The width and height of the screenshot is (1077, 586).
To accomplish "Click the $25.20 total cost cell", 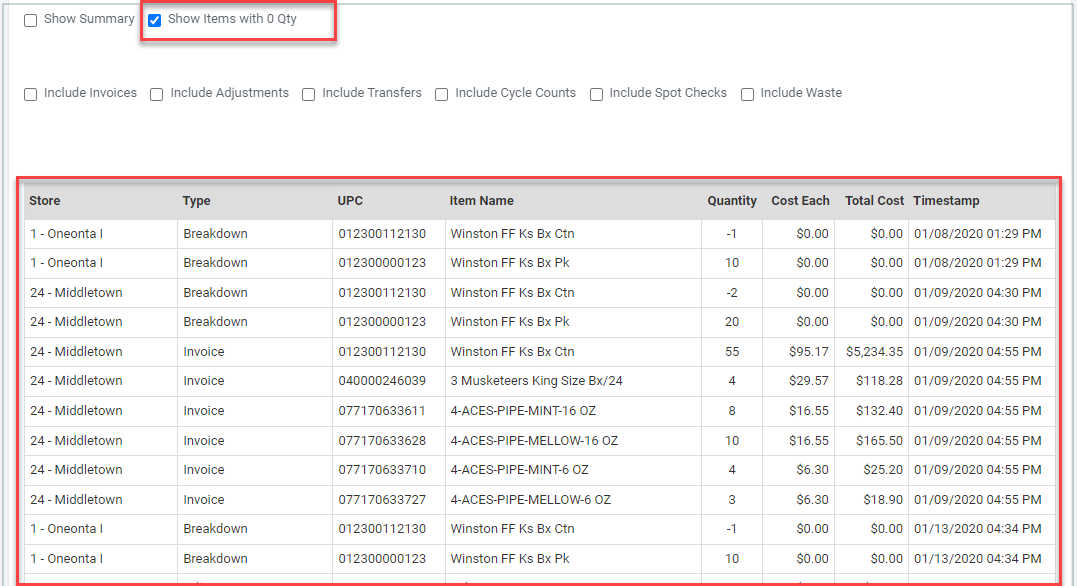I will click(883, 470).
